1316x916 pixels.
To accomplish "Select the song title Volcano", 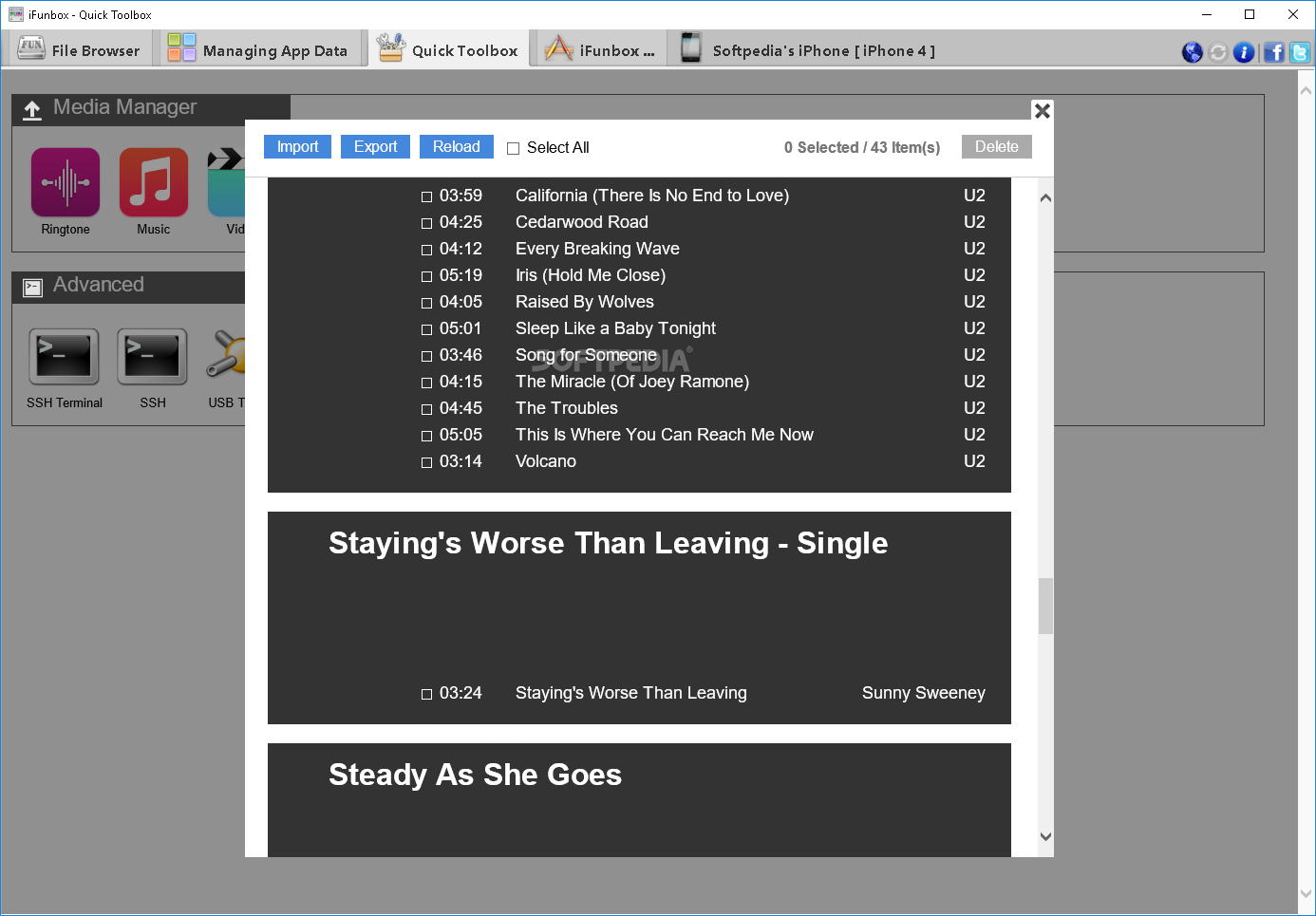I will tap(546, 461).
